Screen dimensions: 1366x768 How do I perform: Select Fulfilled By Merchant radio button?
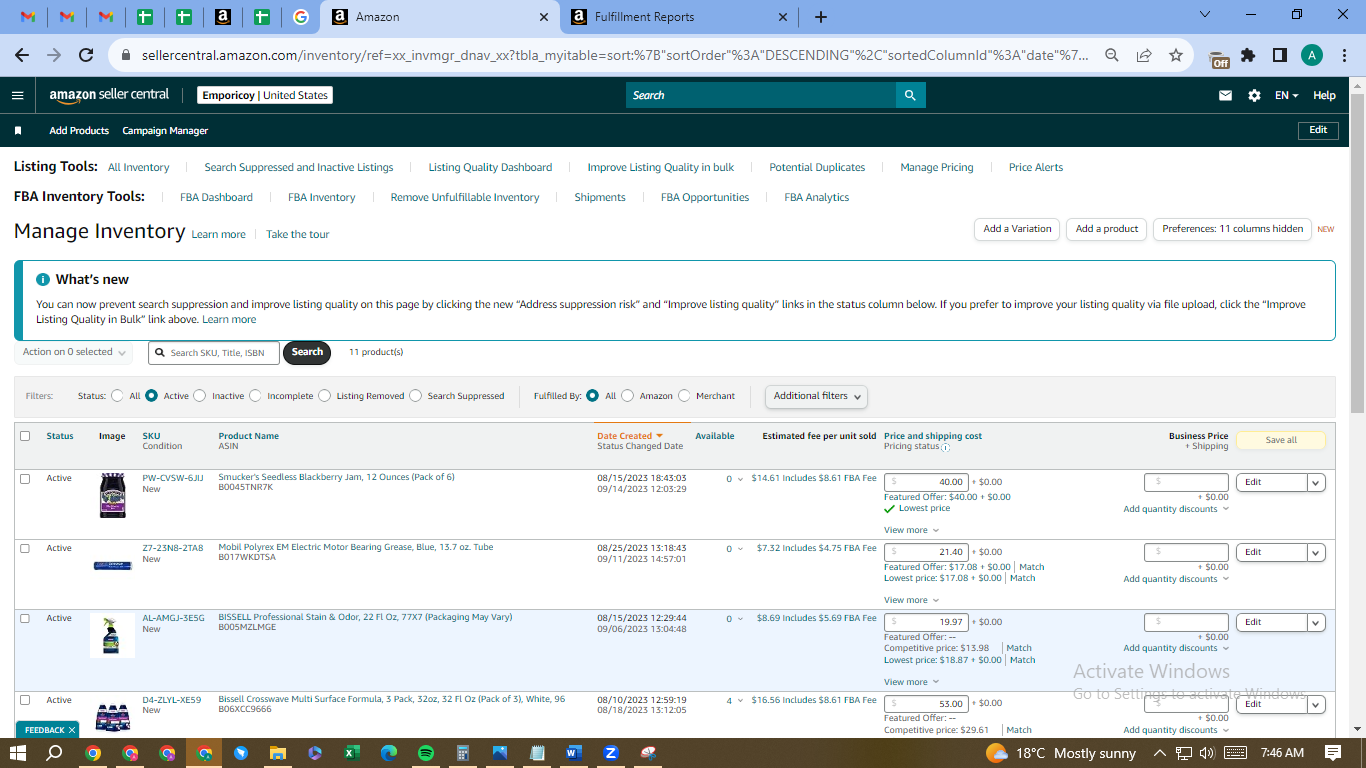684,396
